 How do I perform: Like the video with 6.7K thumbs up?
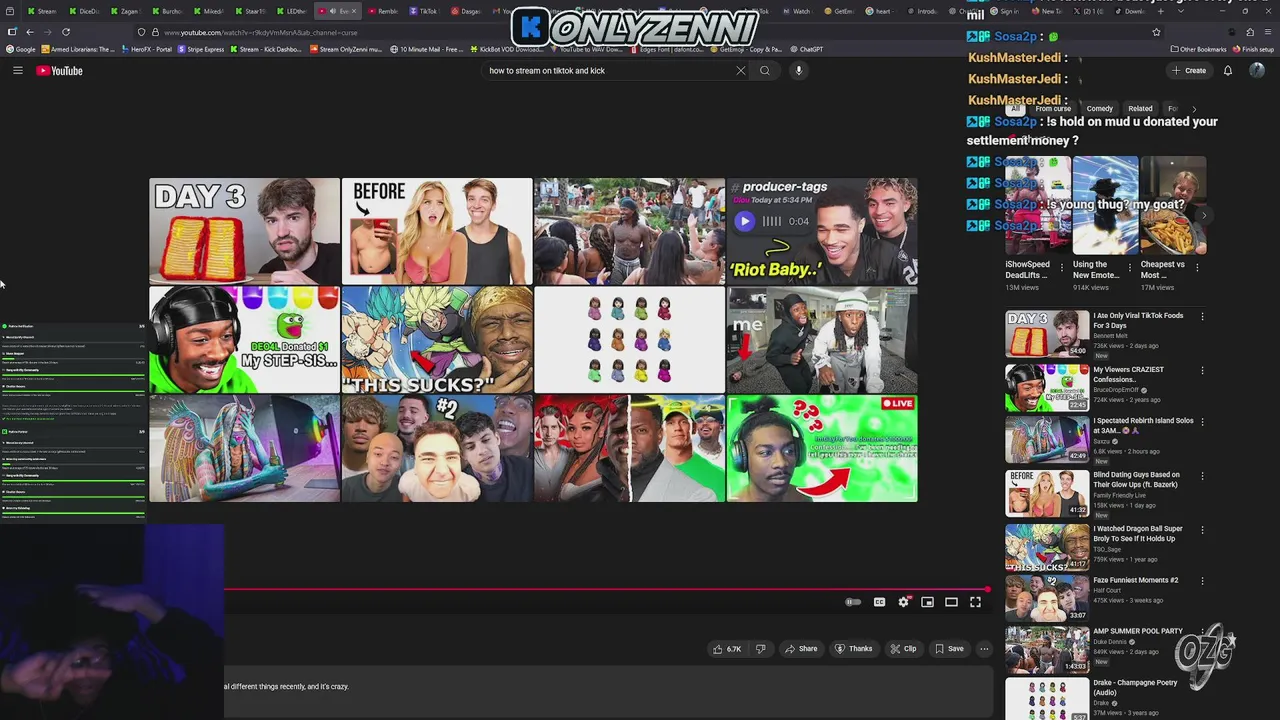[727, 649]
